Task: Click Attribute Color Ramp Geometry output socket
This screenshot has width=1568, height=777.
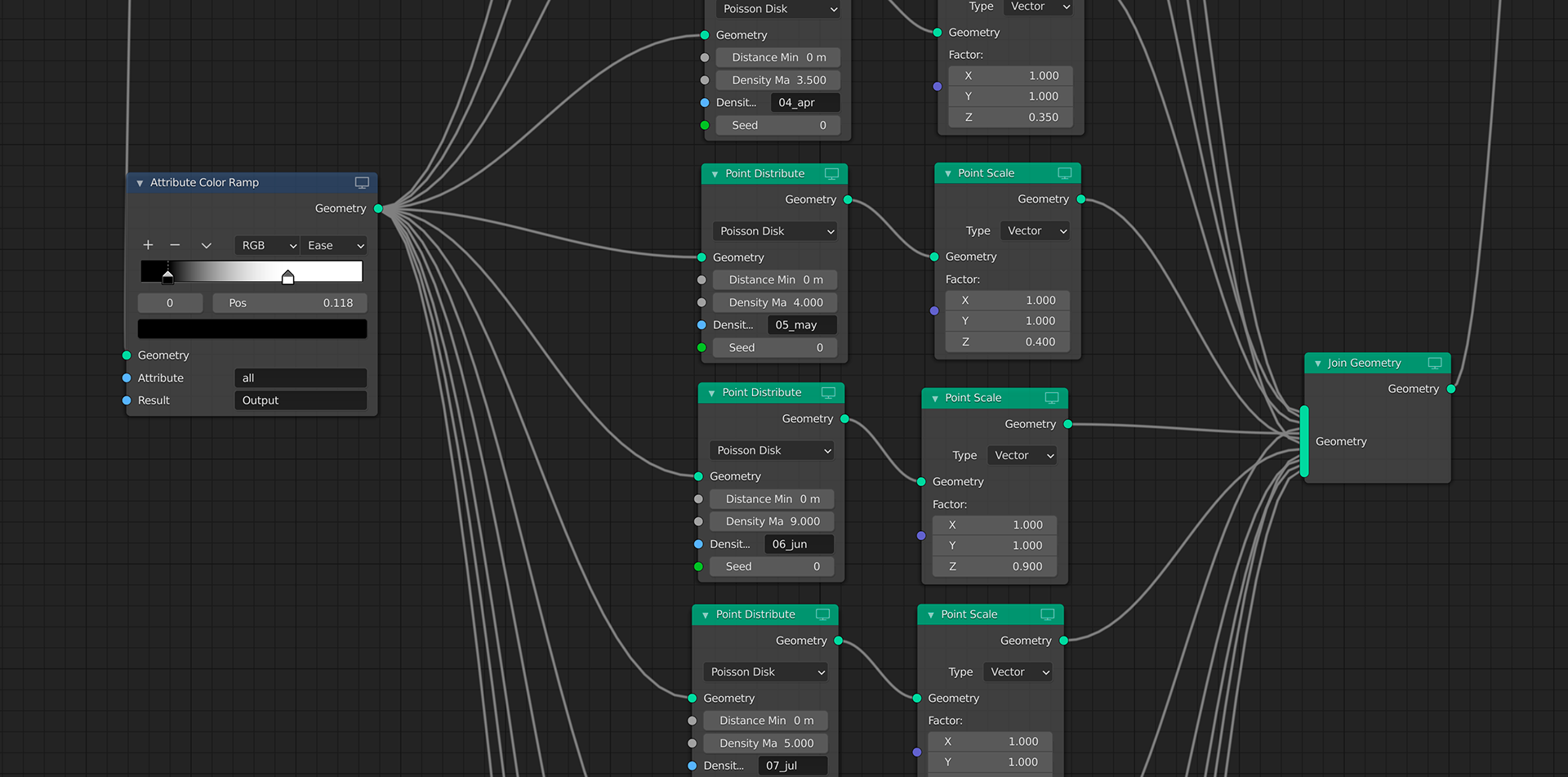Action: click(x=378, y=209)
